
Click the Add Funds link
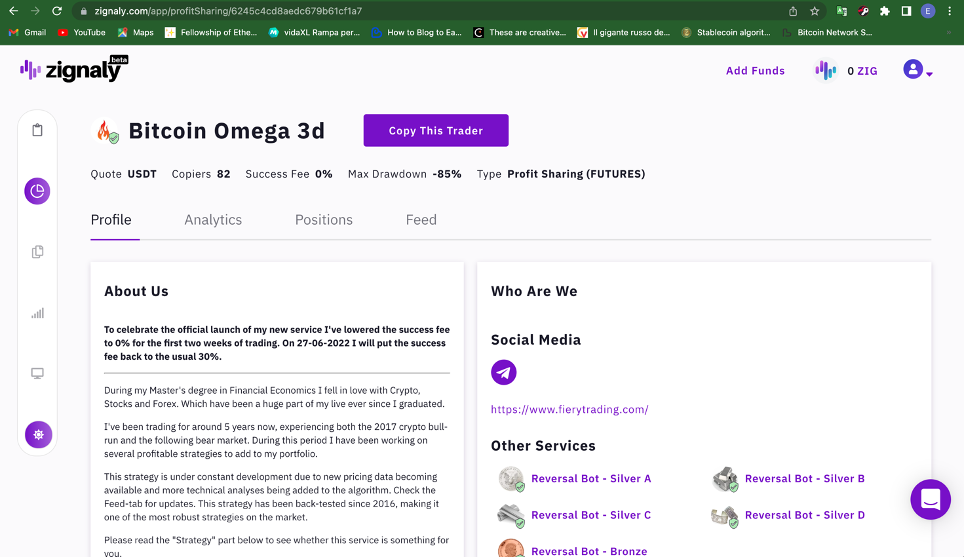click(755, 71)
